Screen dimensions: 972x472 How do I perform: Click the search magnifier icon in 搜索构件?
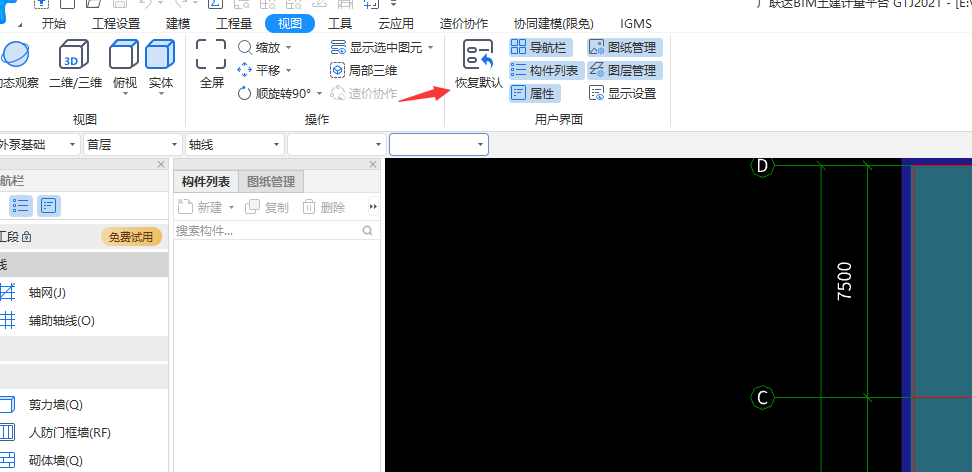368,231
